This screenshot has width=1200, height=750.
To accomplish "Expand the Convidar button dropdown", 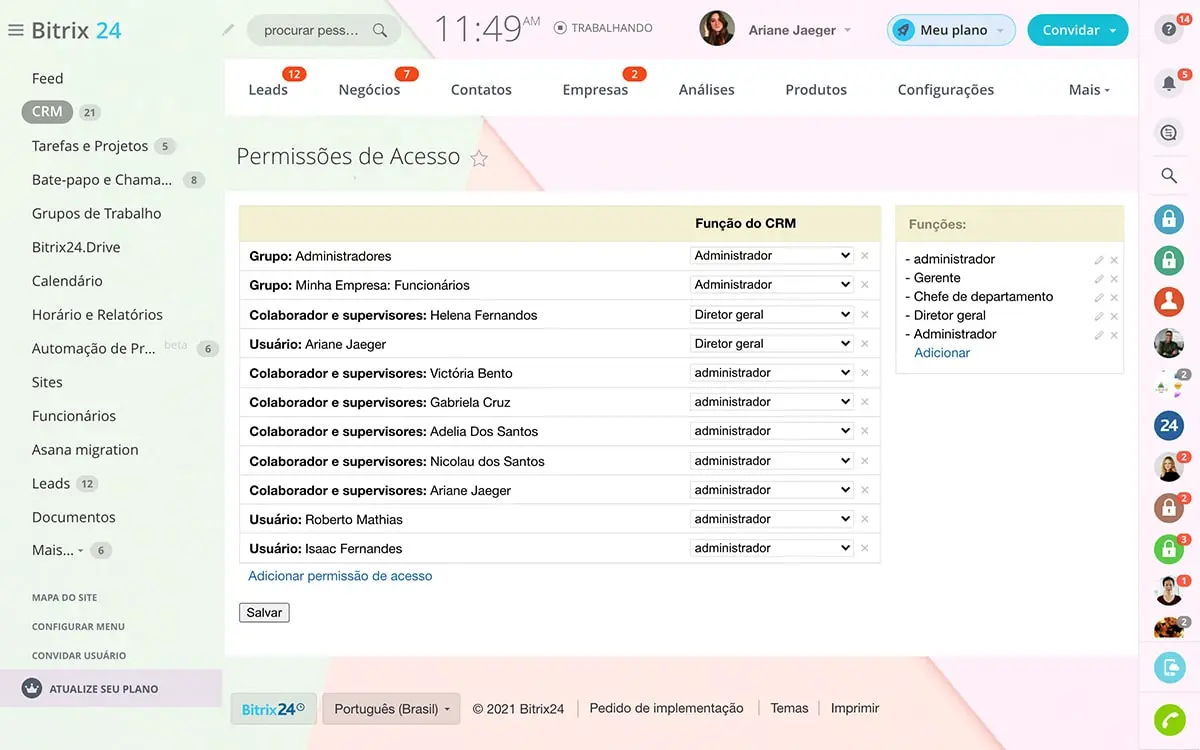I will [x=1113, y=30].
